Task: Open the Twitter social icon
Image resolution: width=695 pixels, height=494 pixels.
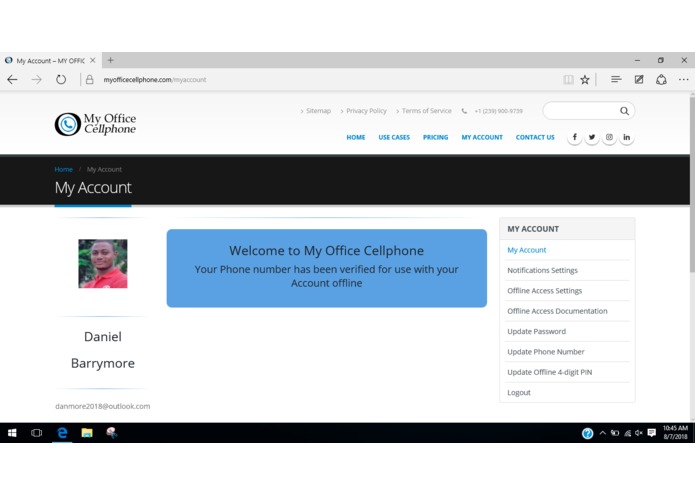Action: [592, 137]
